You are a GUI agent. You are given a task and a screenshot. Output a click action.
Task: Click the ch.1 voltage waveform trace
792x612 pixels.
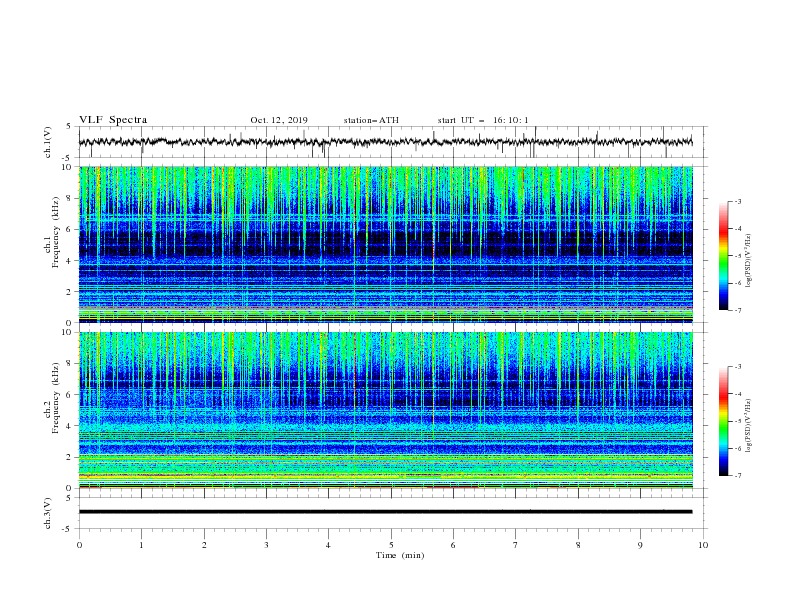click(x=385, y=142)
